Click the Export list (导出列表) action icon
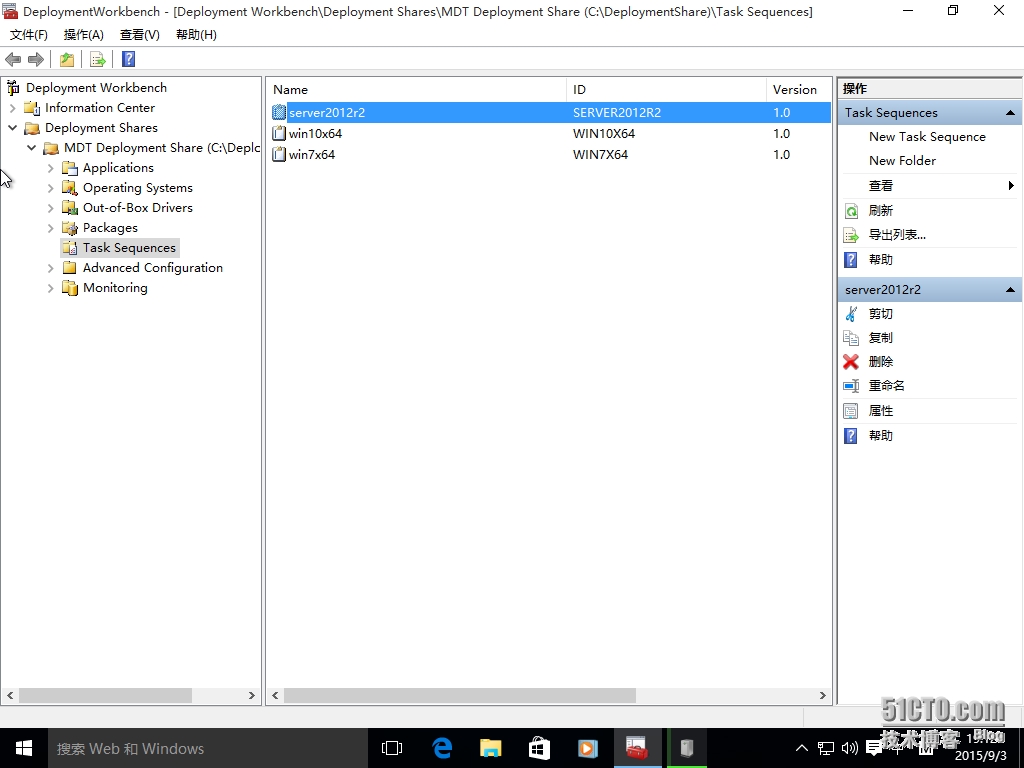The width and height of the screenshot is (1024, 768). click(851, 235)
